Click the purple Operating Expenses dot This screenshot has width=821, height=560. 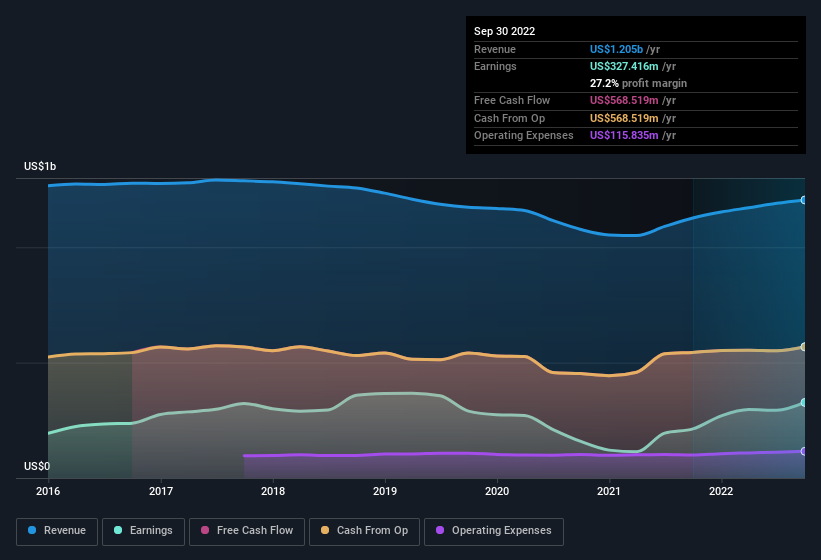tap(440, 530)
